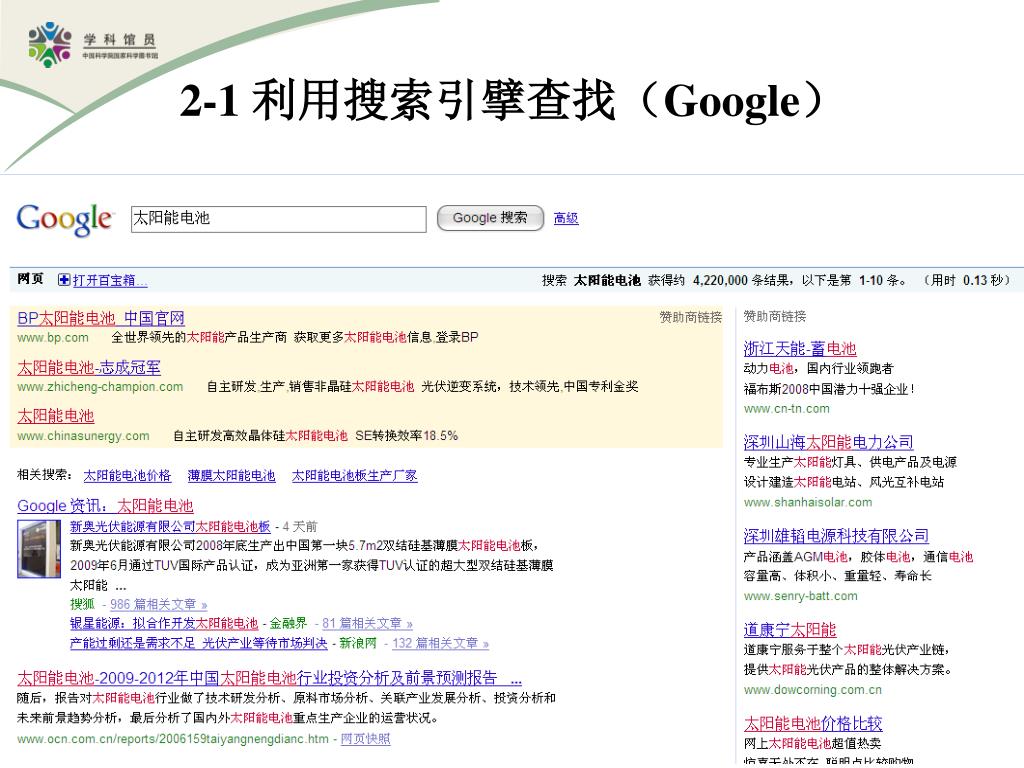Open 2009-2012年中国太阳能电池行业投资分析 result
Viewport: 1024px width, 768px height.
[269, 678]
